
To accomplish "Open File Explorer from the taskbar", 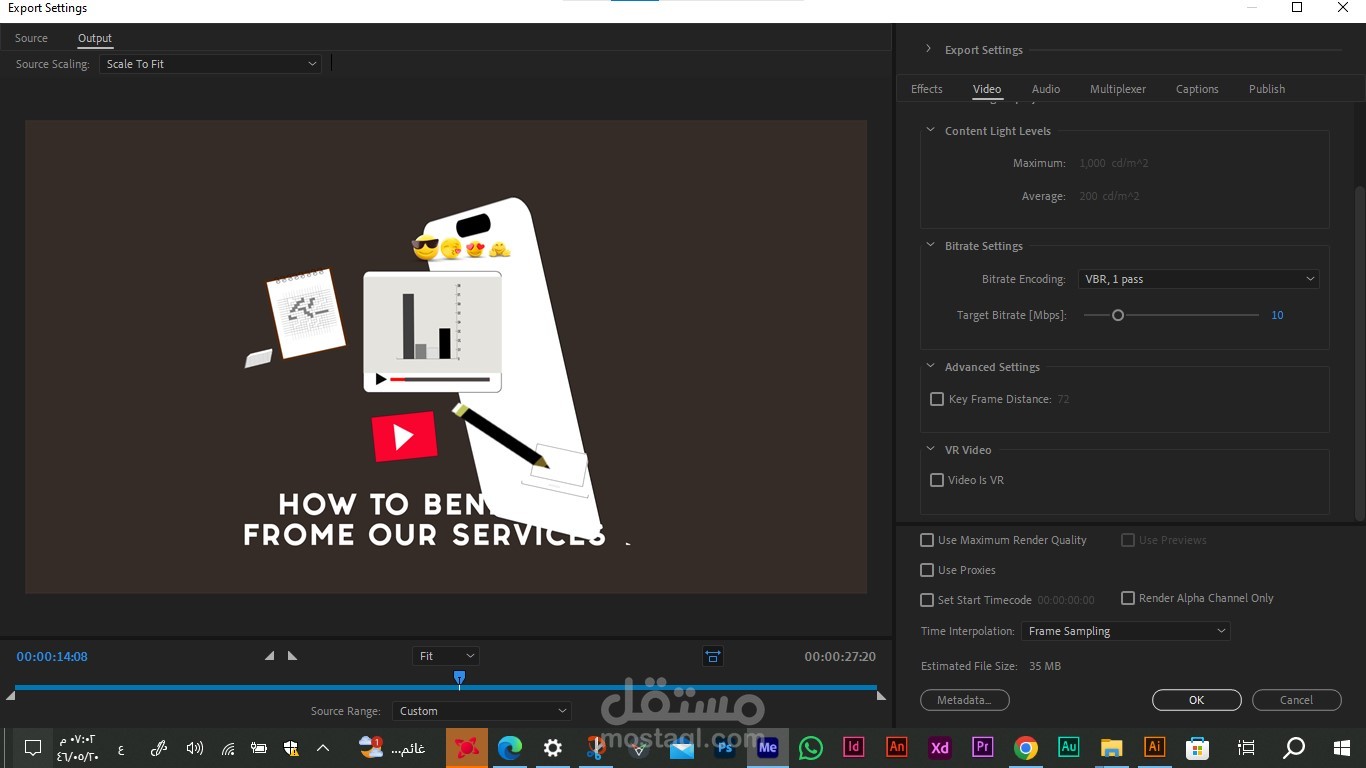I will click(x=1112, y=747).
